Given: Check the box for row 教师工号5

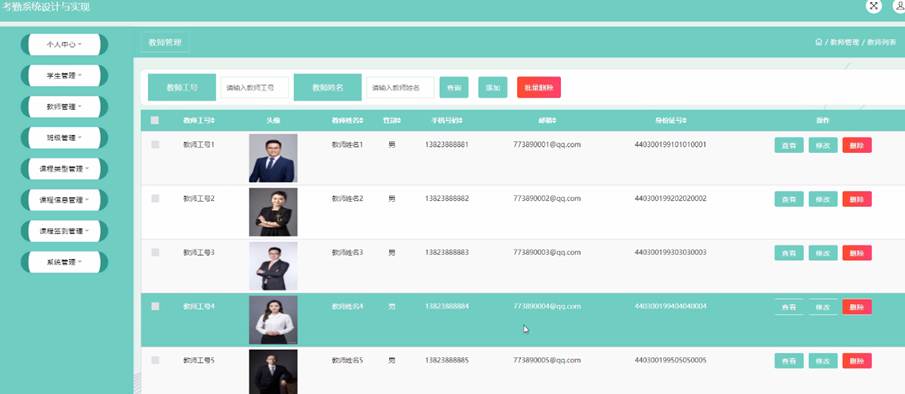Looking at the screenshot, I should [155, 360].
